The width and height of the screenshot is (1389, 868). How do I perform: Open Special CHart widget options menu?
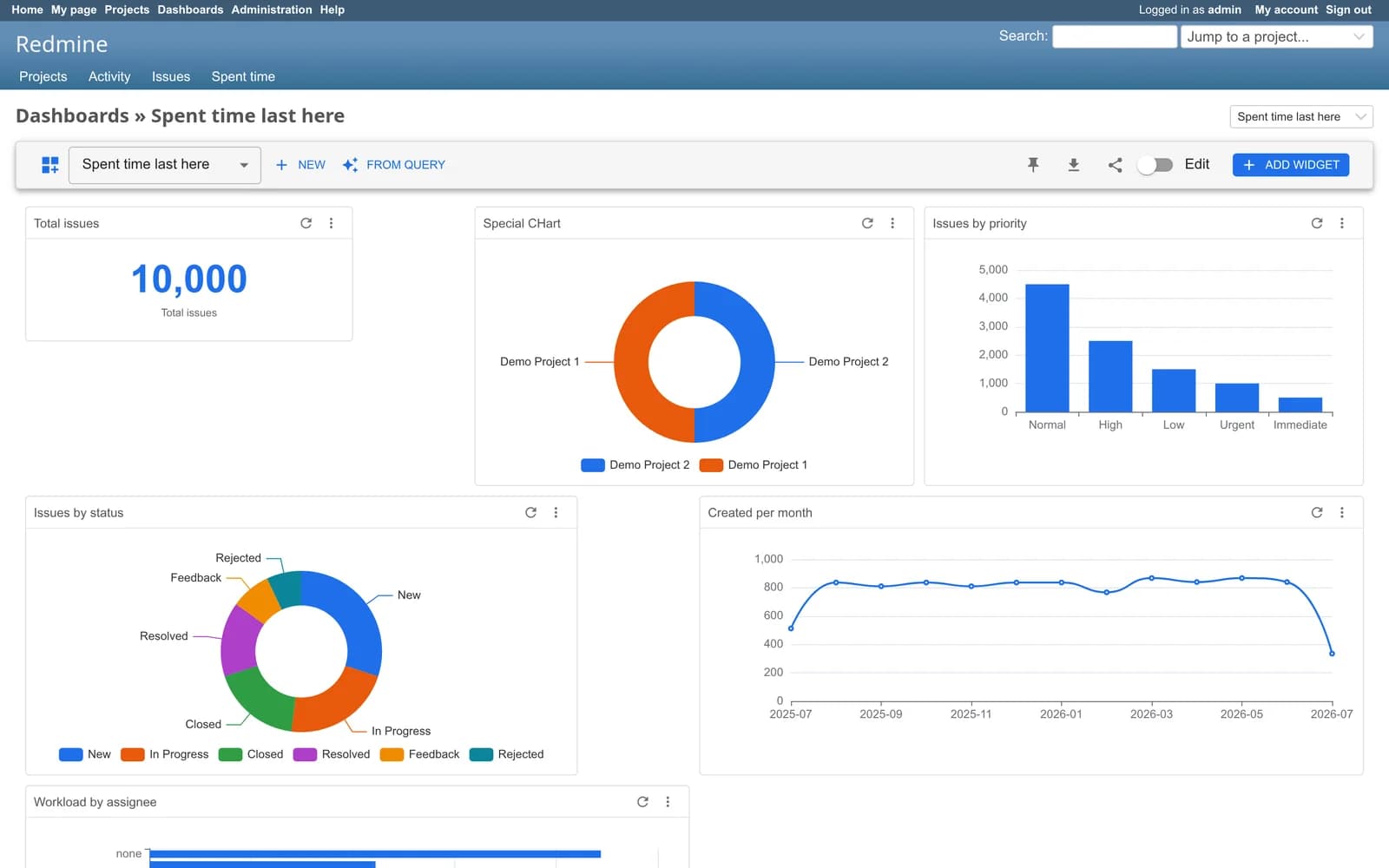[892, 223]
